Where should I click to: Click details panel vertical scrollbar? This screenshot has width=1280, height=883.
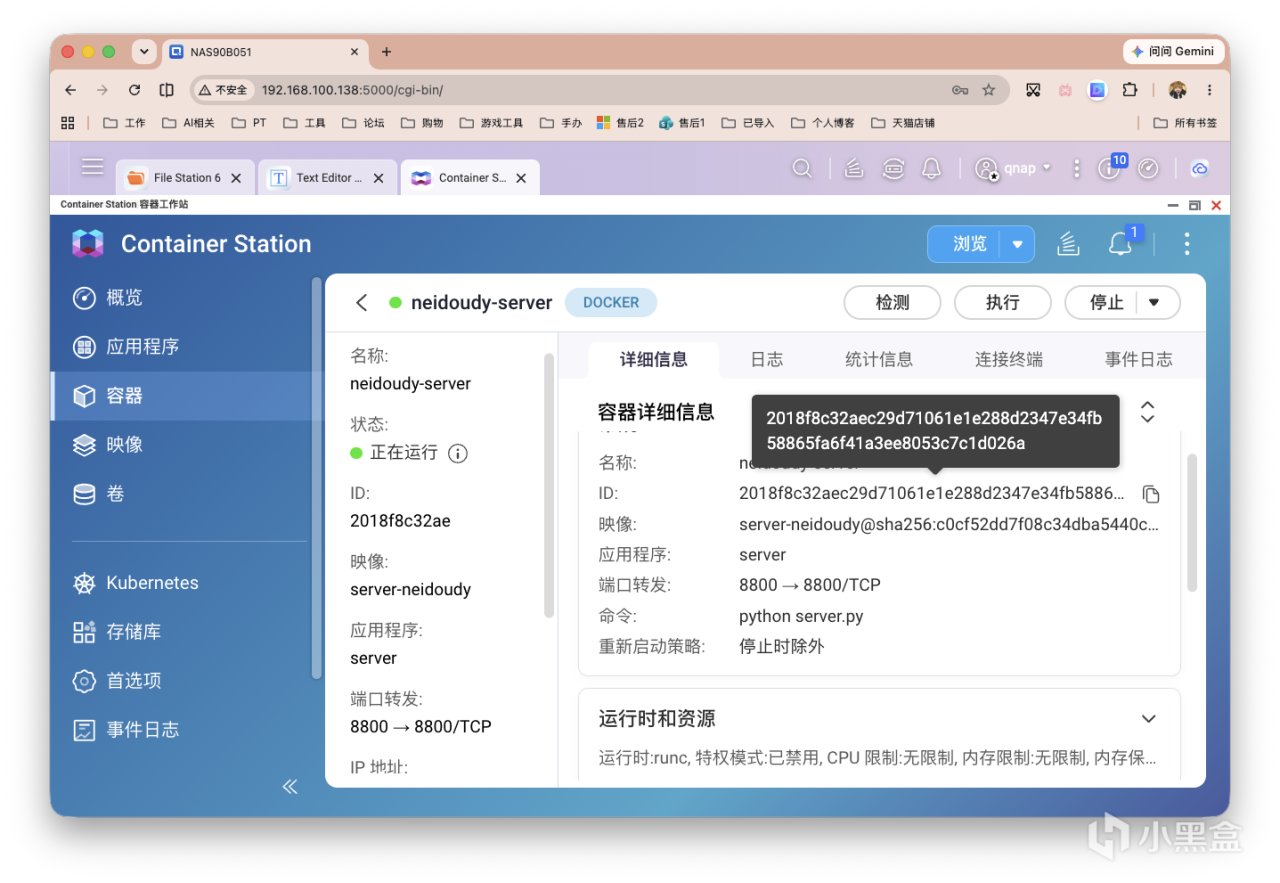(1191, 523)
